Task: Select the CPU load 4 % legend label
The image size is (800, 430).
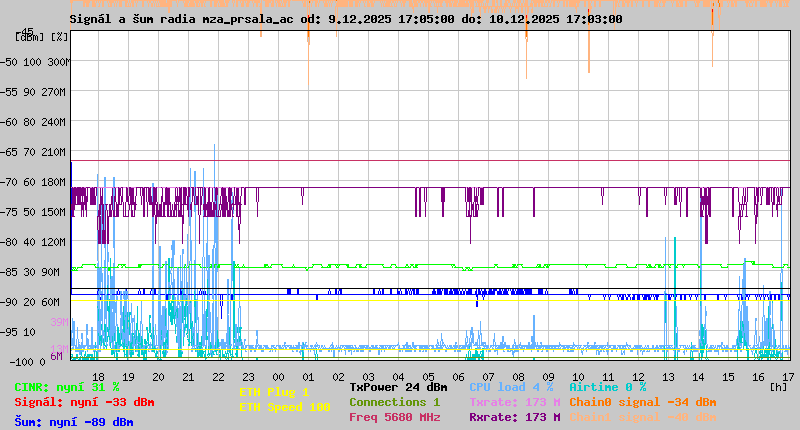Action: (511, 386)
